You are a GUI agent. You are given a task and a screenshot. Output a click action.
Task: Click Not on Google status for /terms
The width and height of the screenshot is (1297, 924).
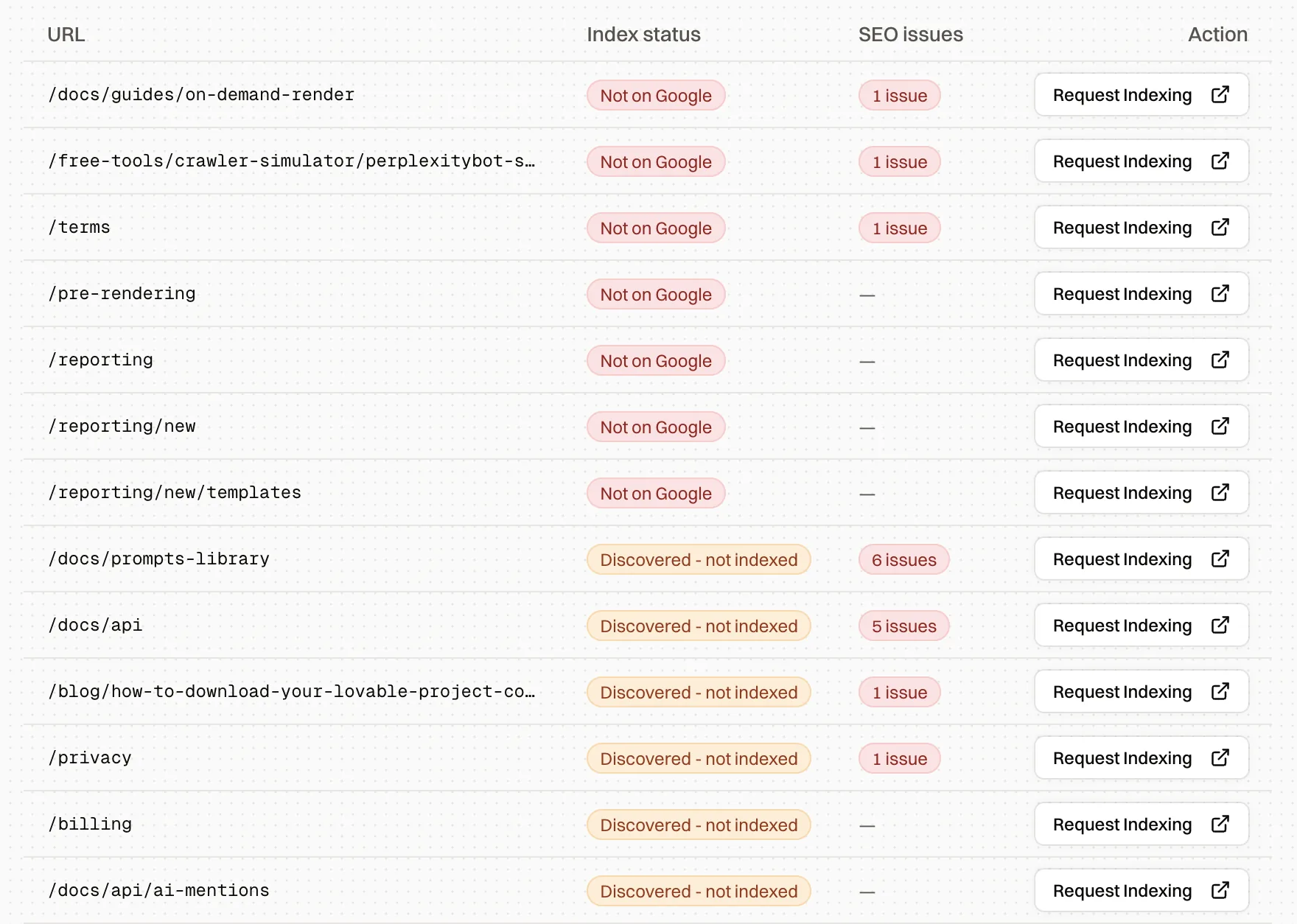point(656,228)
